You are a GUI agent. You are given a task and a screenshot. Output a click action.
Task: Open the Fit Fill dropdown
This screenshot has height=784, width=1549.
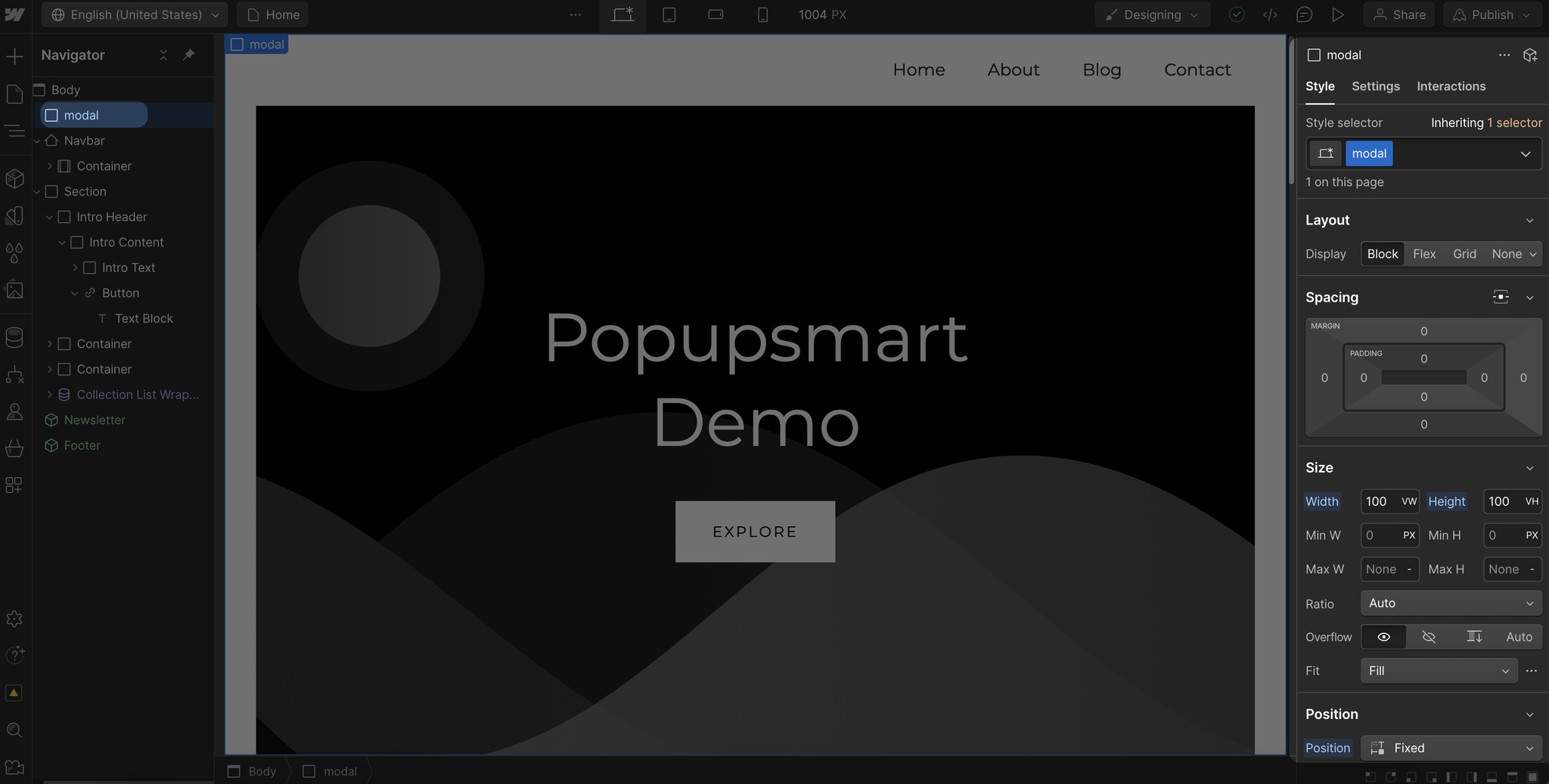coord(1439,671)
